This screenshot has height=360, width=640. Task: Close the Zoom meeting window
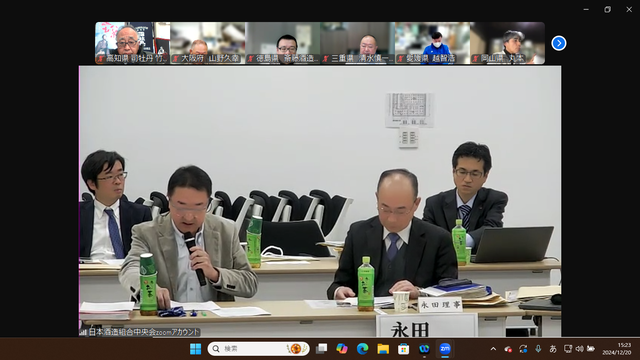pos(629,9)
